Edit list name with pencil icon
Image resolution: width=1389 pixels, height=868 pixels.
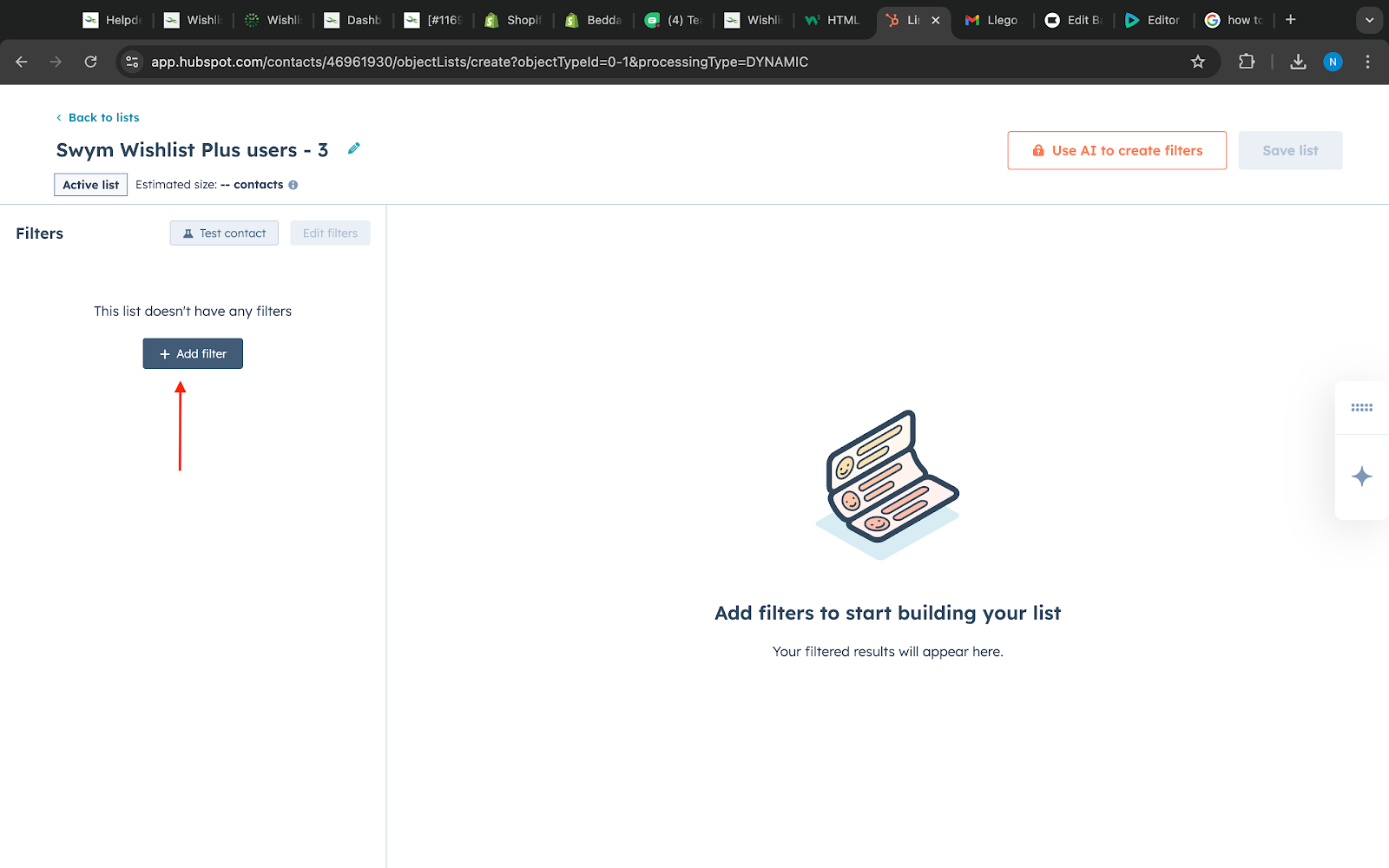point(353,148)
